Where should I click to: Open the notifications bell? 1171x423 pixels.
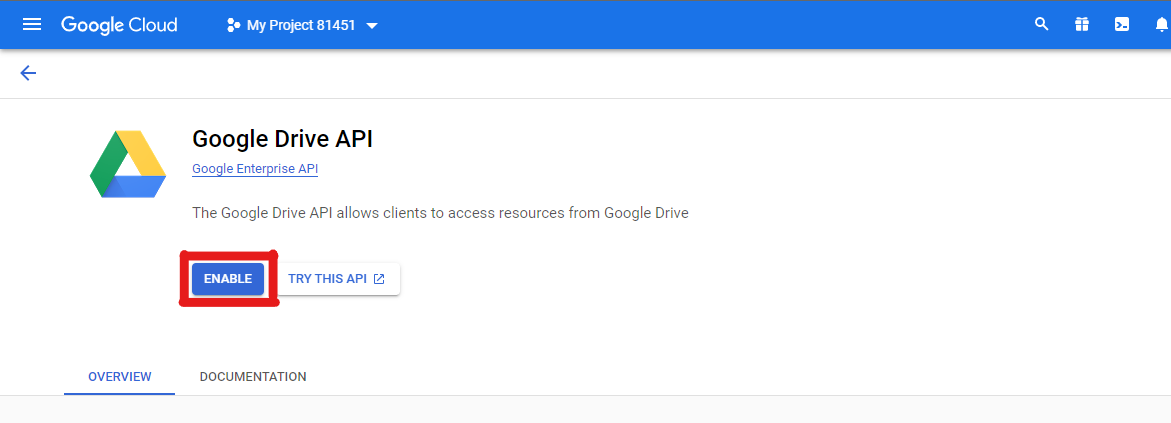pos(1161,25)
